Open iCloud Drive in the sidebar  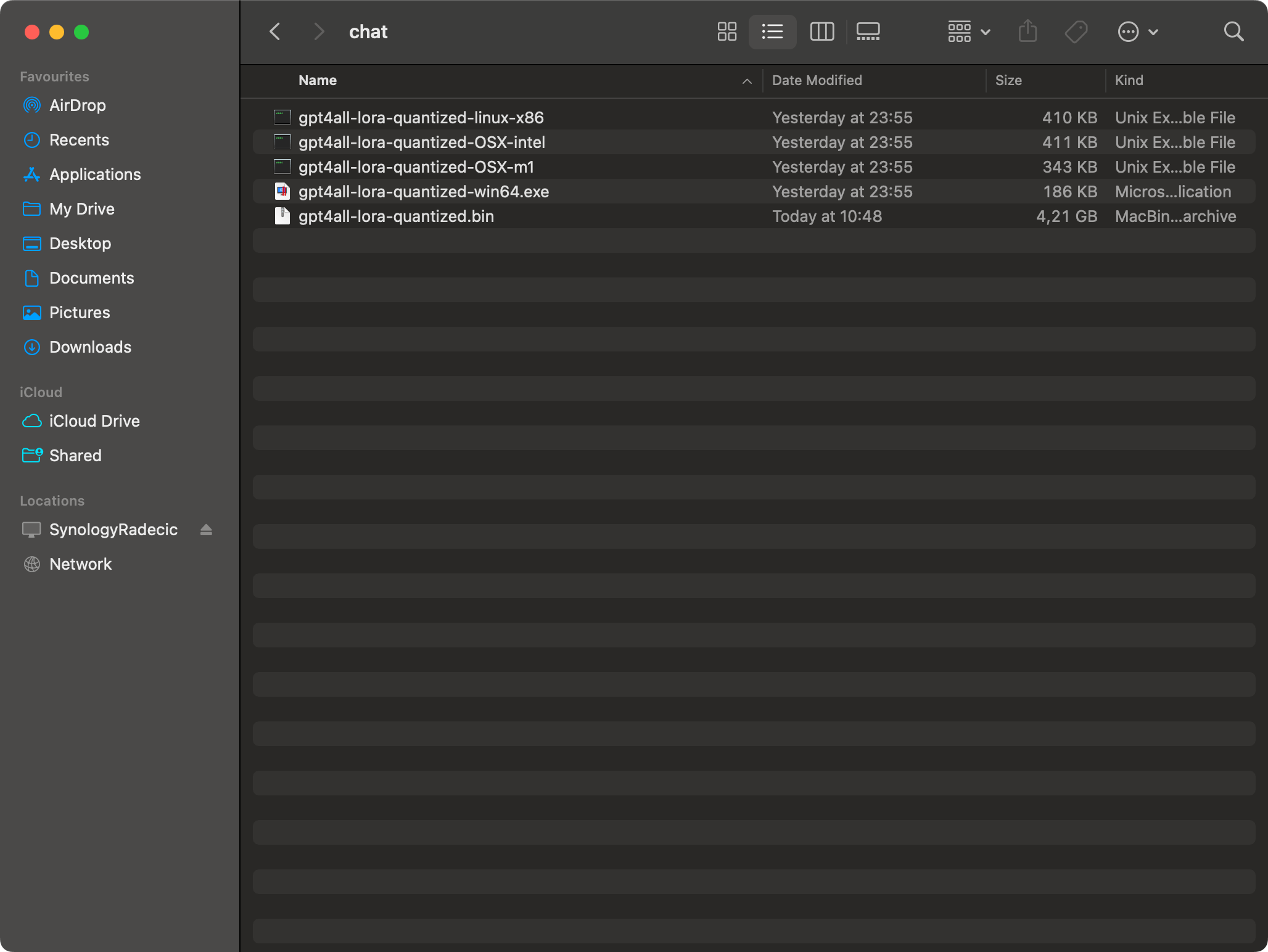pyautogui.click(x=94, y=421)
